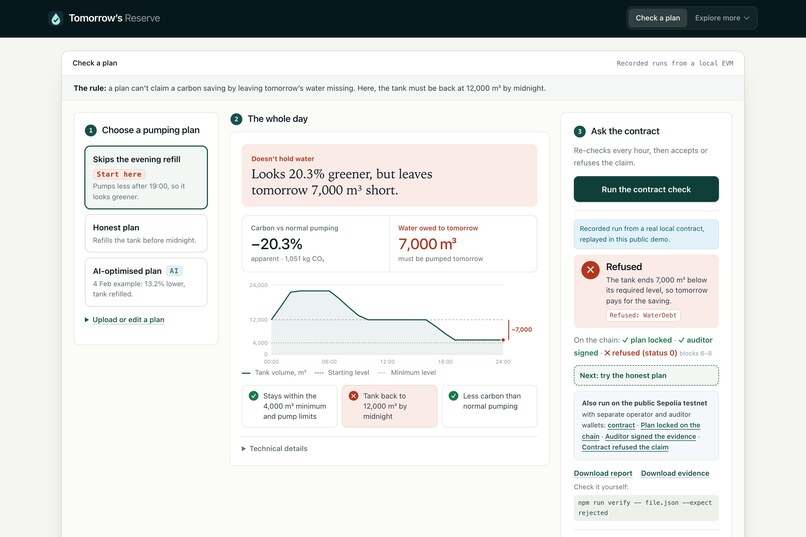806x537 pixels.
Task: Click the Start here badge
Action: click(x=119, y=174)
